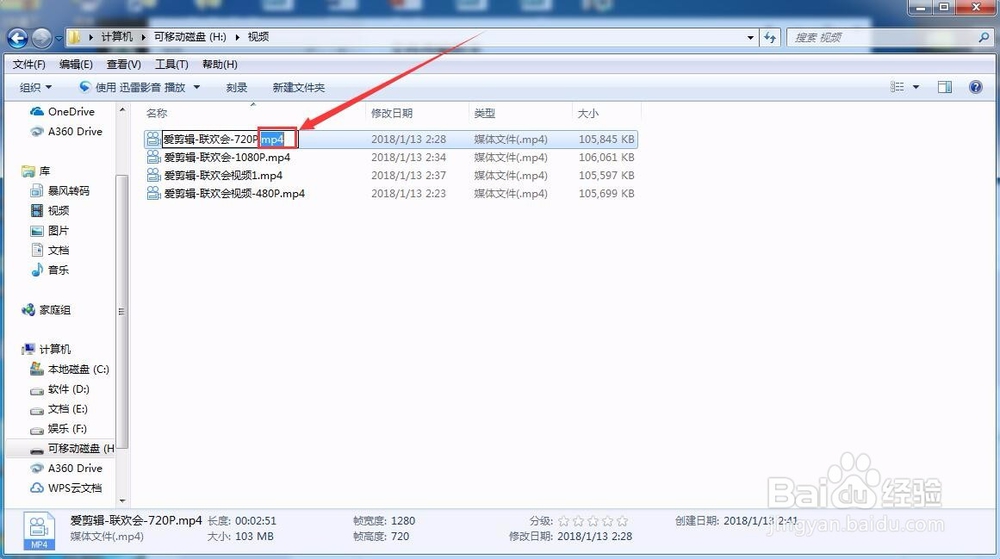Click 新建文件夹 button

click(298, 87)
